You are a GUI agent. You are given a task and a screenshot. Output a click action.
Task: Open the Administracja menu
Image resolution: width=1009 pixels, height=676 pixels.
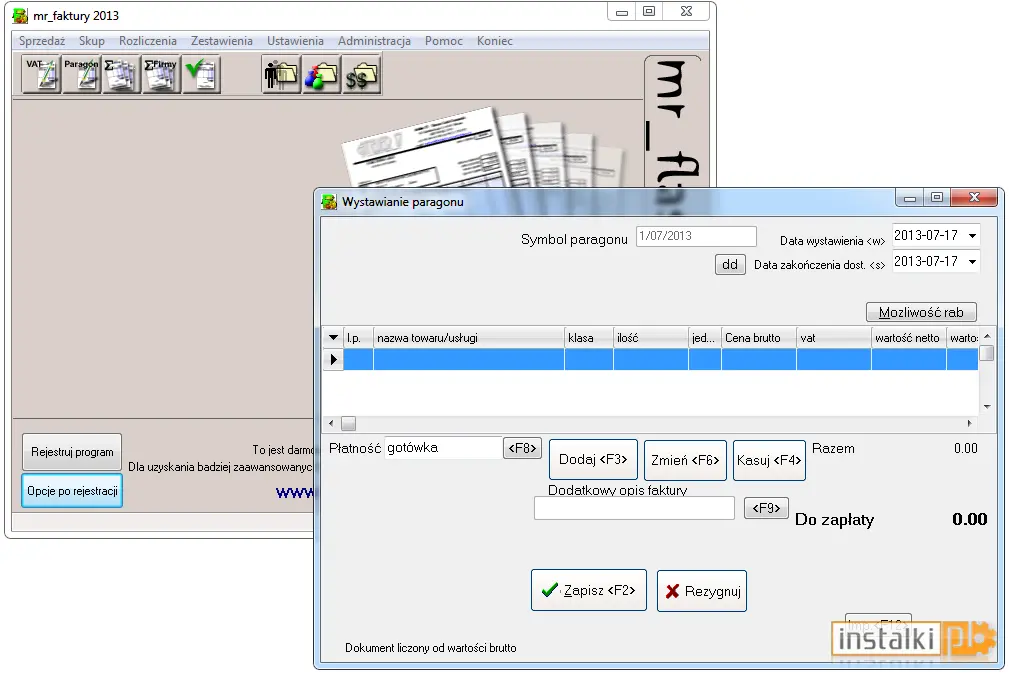coord(374,41)
